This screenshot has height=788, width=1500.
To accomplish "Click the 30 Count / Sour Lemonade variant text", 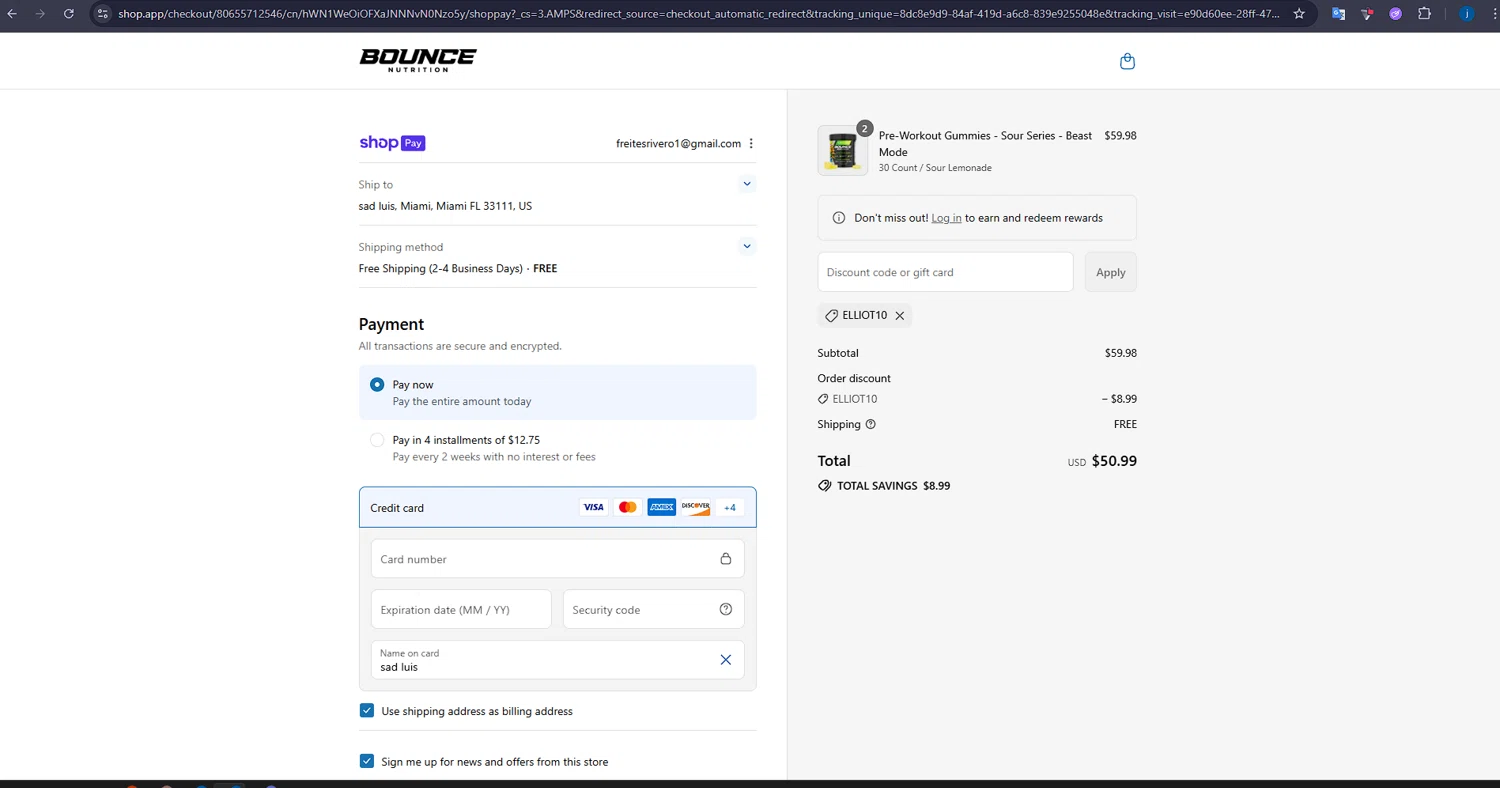I will 935,168.
